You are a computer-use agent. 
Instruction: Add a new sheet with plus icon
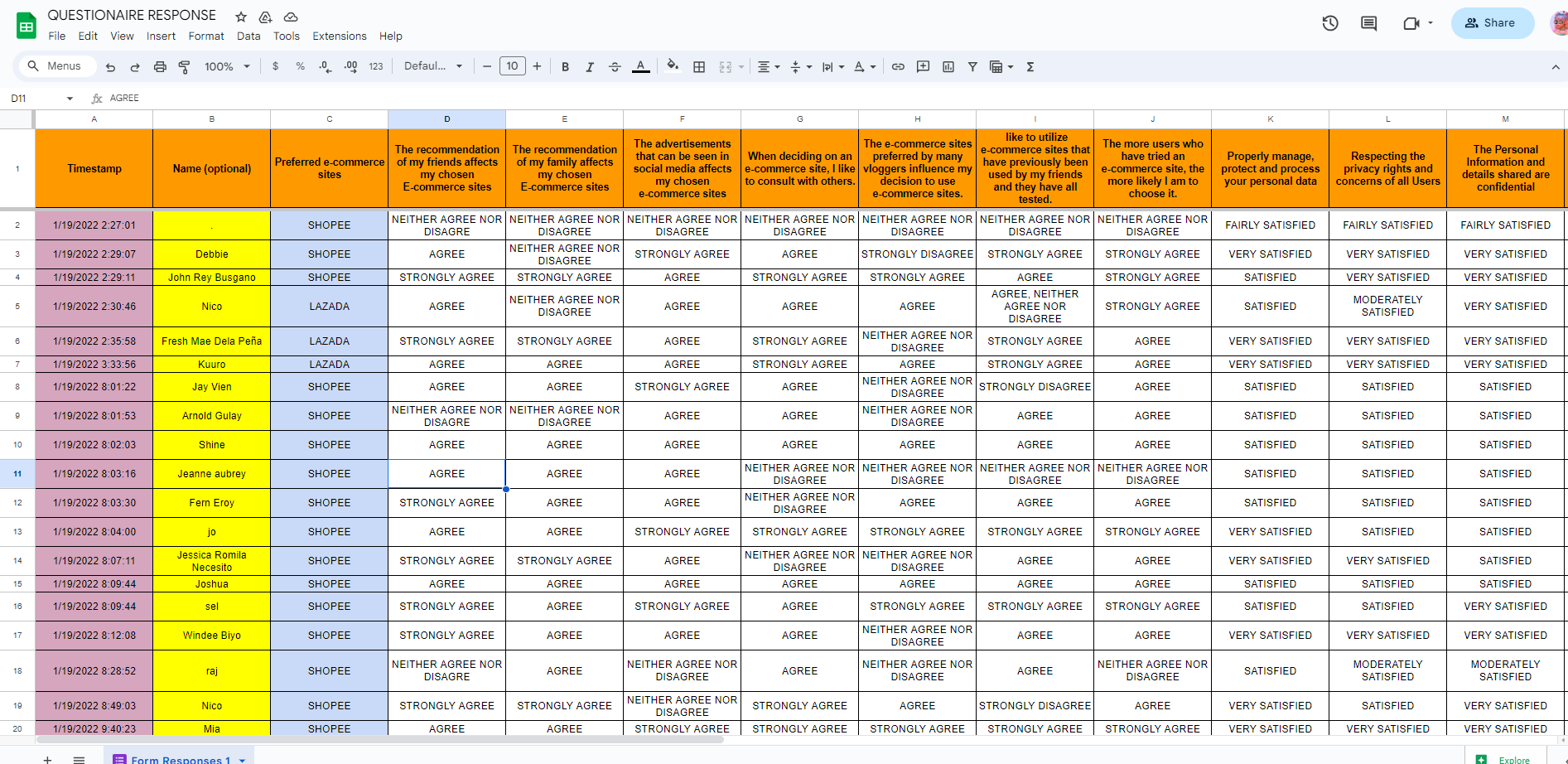coord(48,759)
